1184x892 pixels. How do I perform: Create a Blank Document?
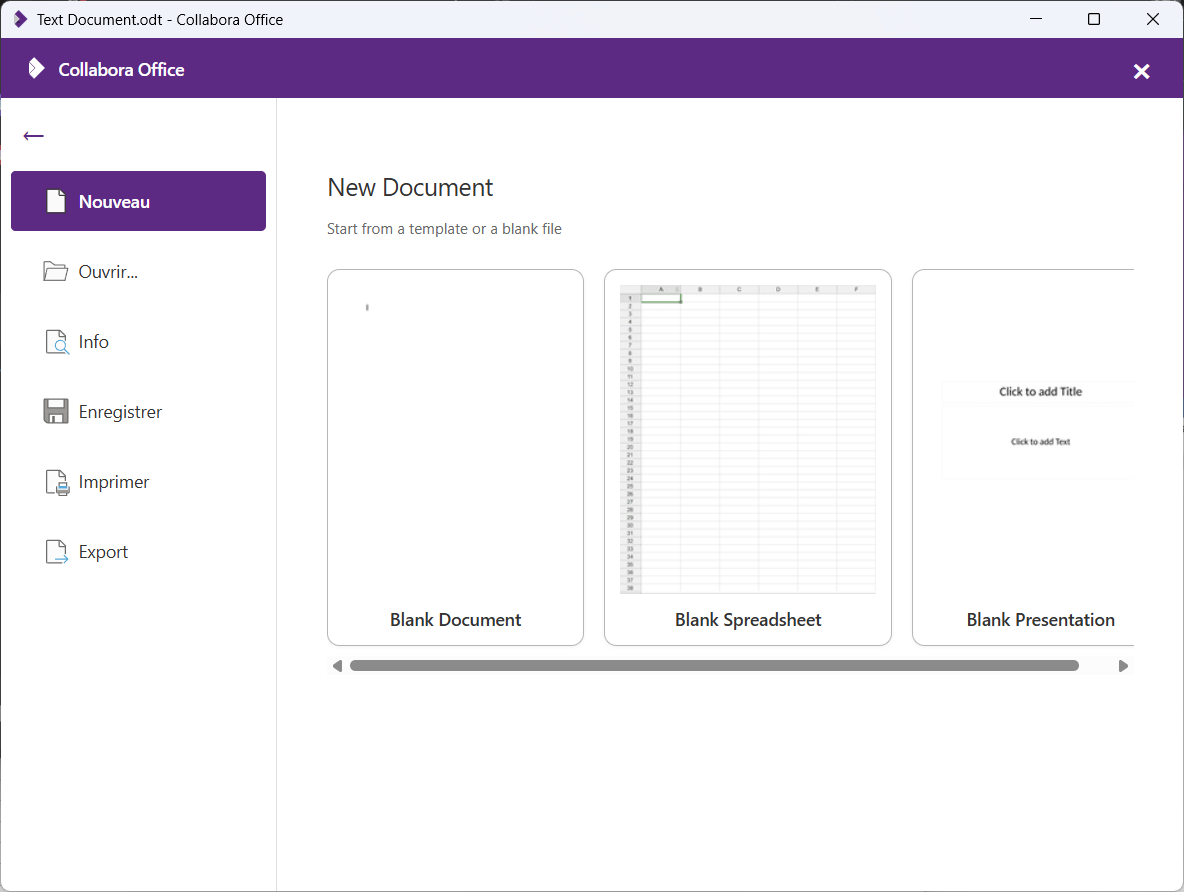pyautogui.click(x=455, y=456)
